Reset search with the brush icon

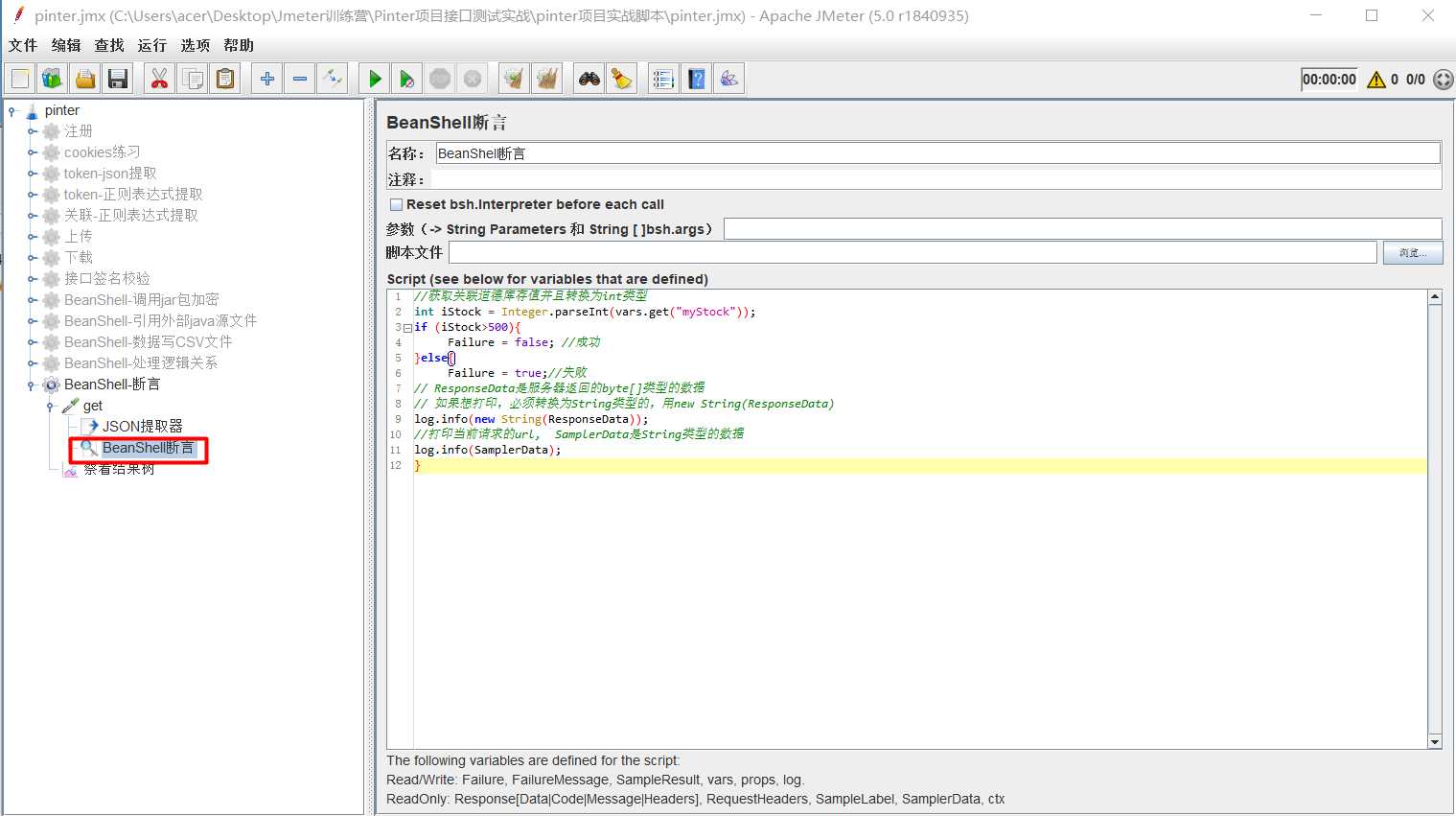(622, 79)
